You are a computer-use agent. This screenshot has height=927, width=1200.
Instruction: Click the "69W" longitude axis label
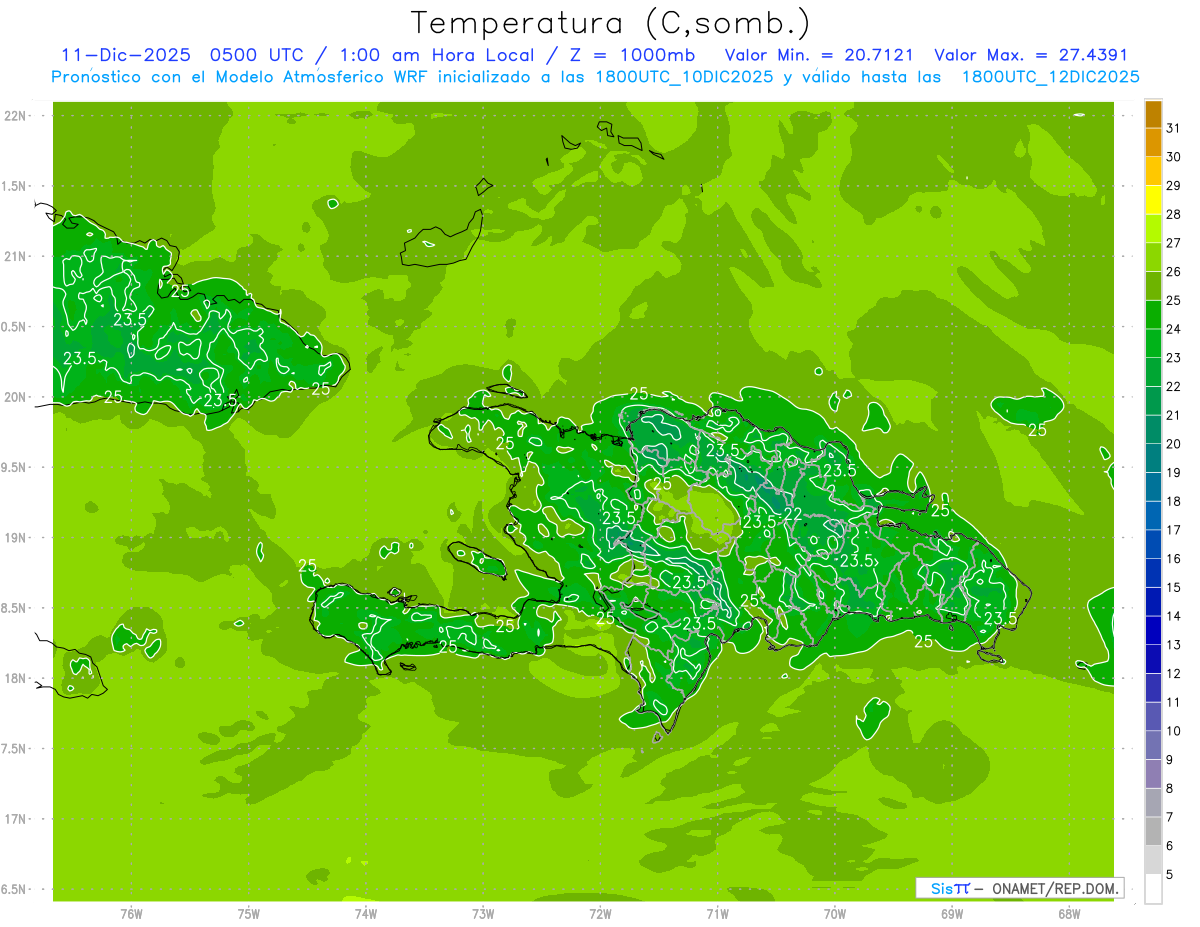(952, 914)
